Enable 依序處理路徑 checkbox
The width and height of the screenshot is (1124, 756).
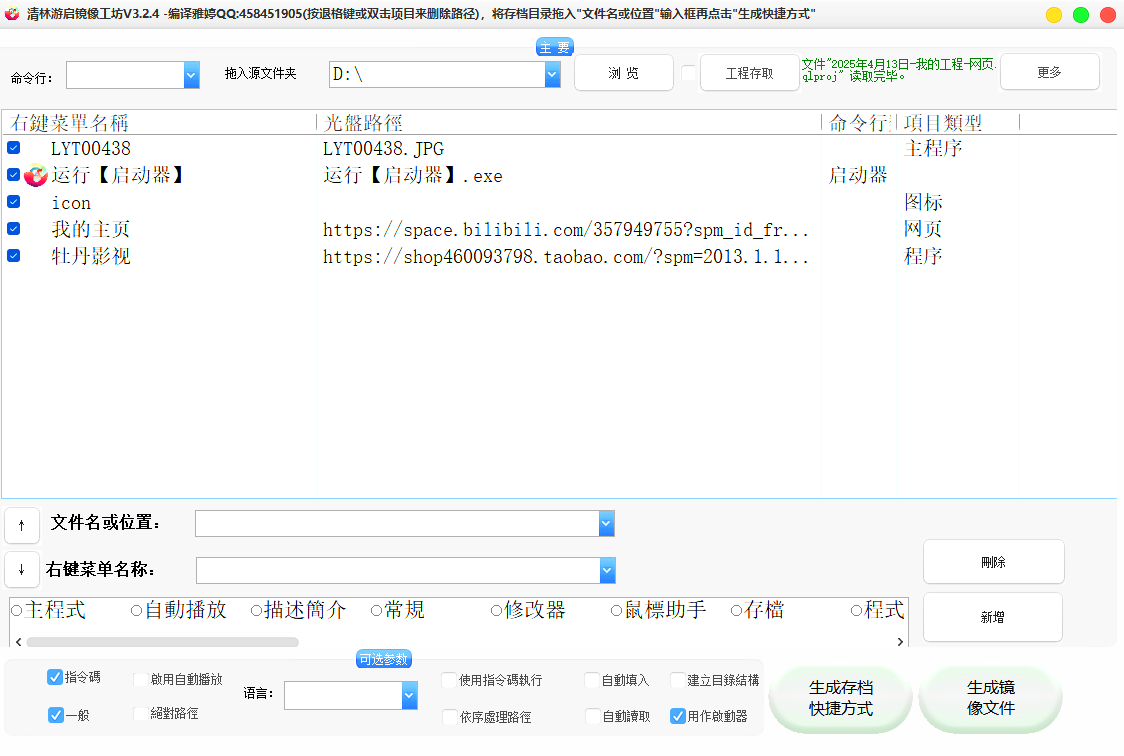[x=449, y=717]
